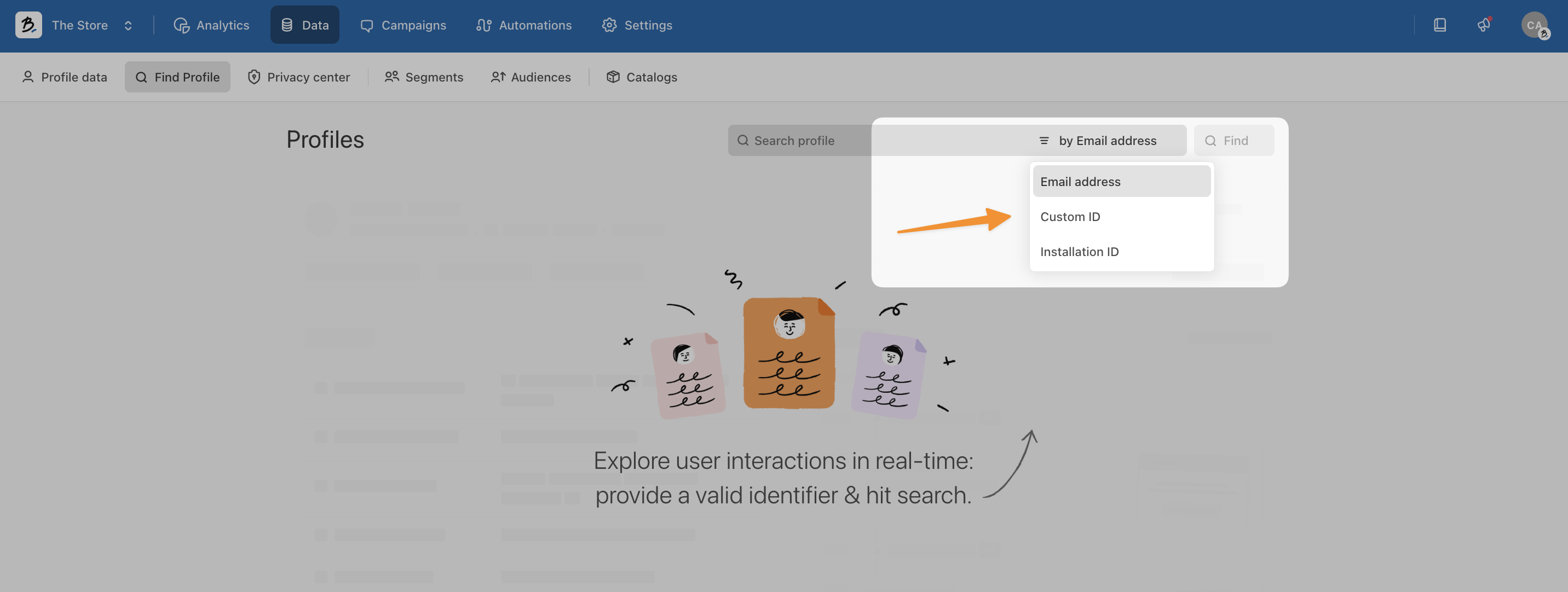
Task: Go to the Catalogs tab
Action: tap(642, 77)
